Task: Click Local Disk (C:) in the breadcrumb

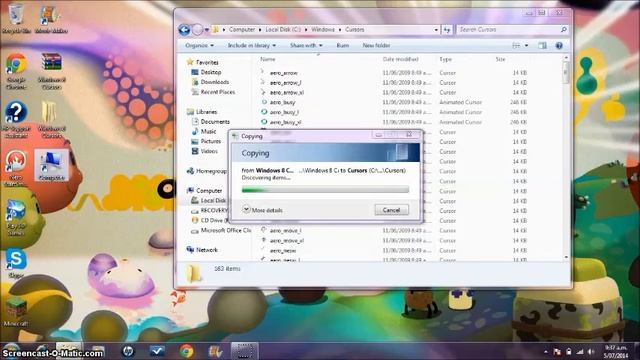Action: (x=283, y=30)
